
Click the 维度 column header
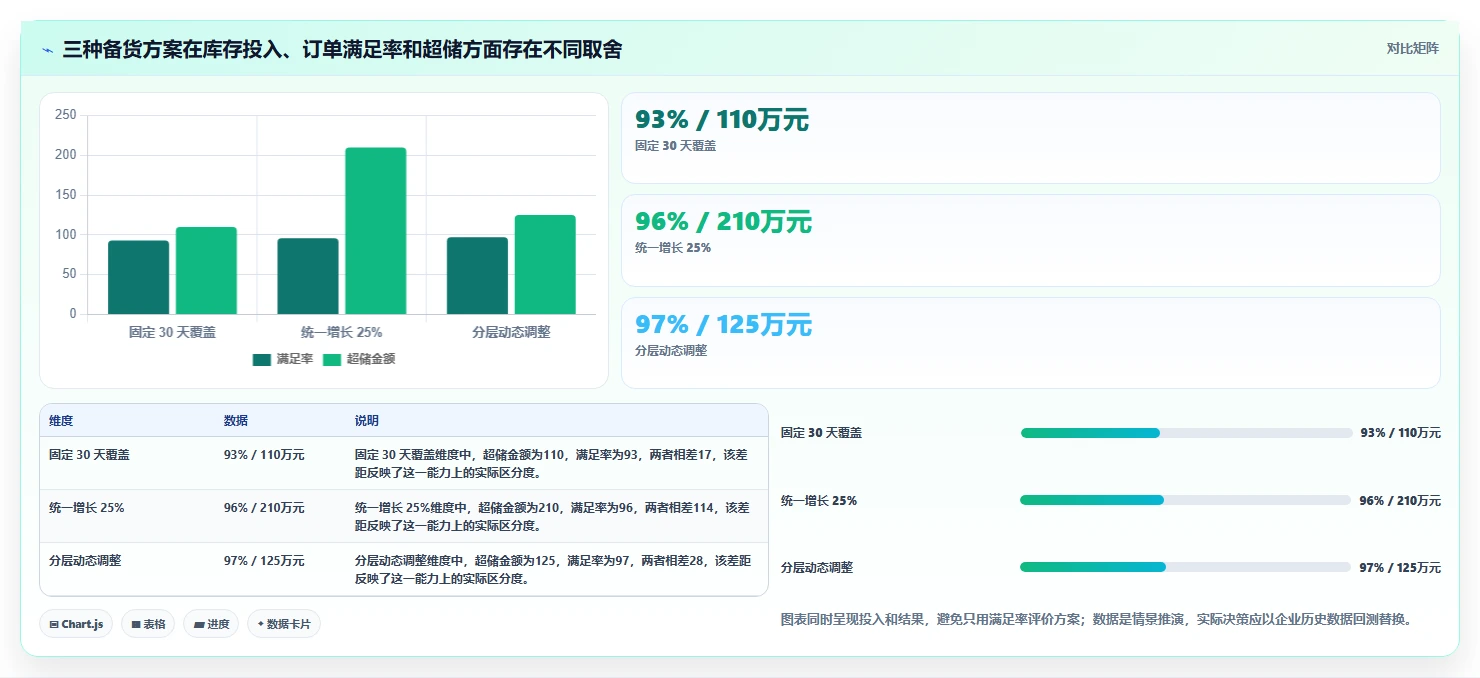click(61, 421)
